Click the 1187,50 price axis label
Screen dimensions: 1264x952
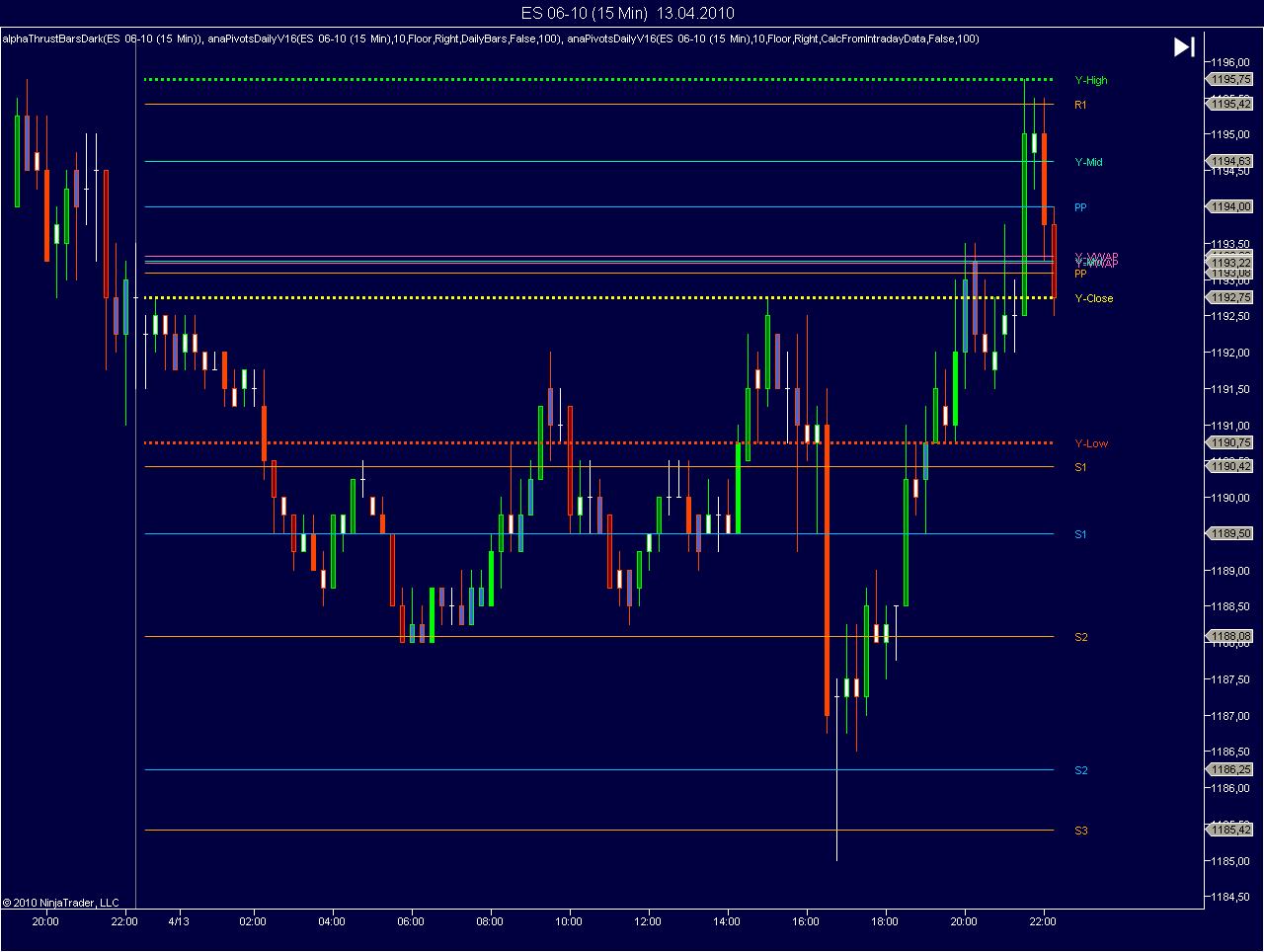1230,679
